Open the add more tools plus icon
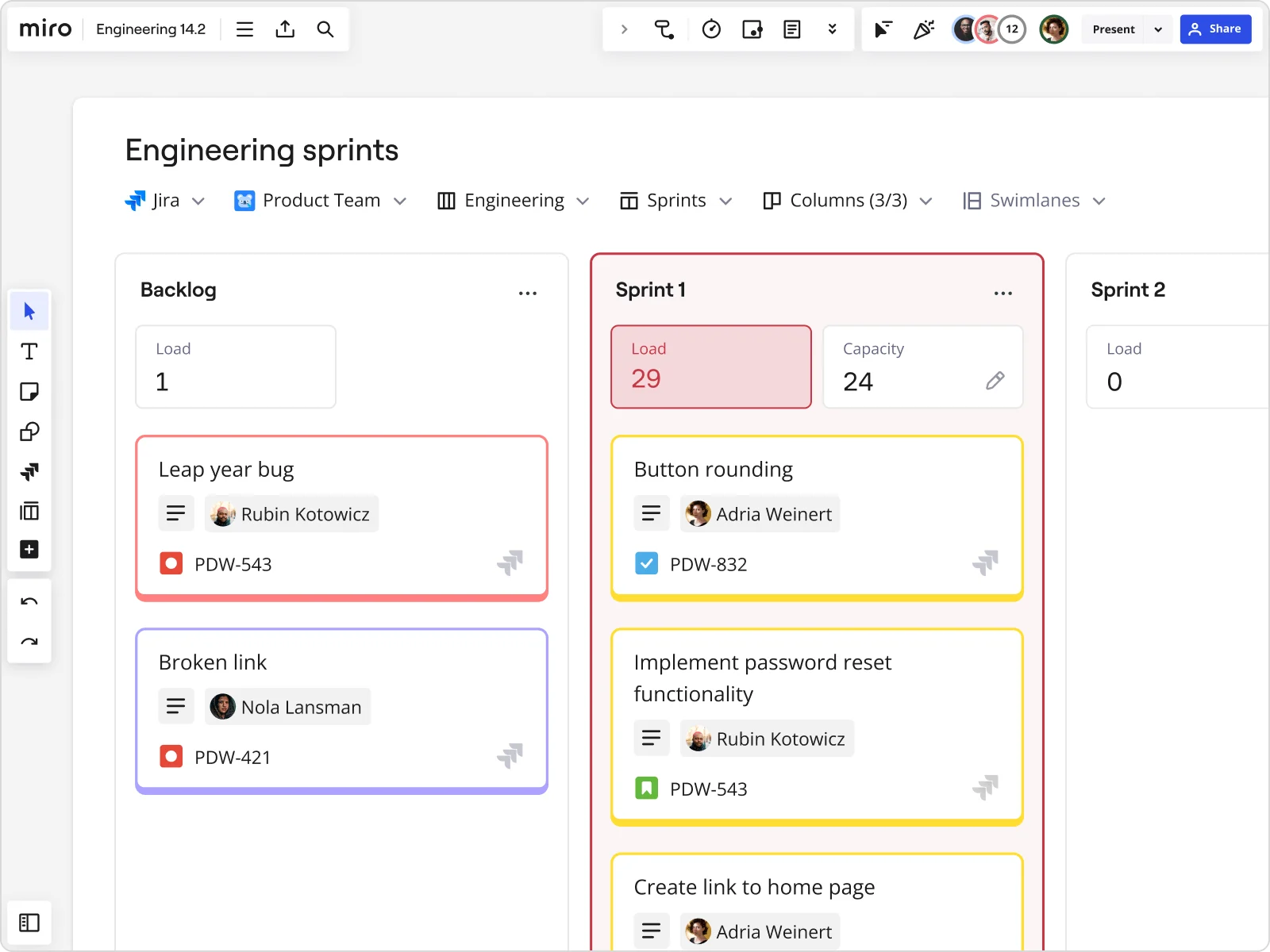 click(x=29, y=549)
